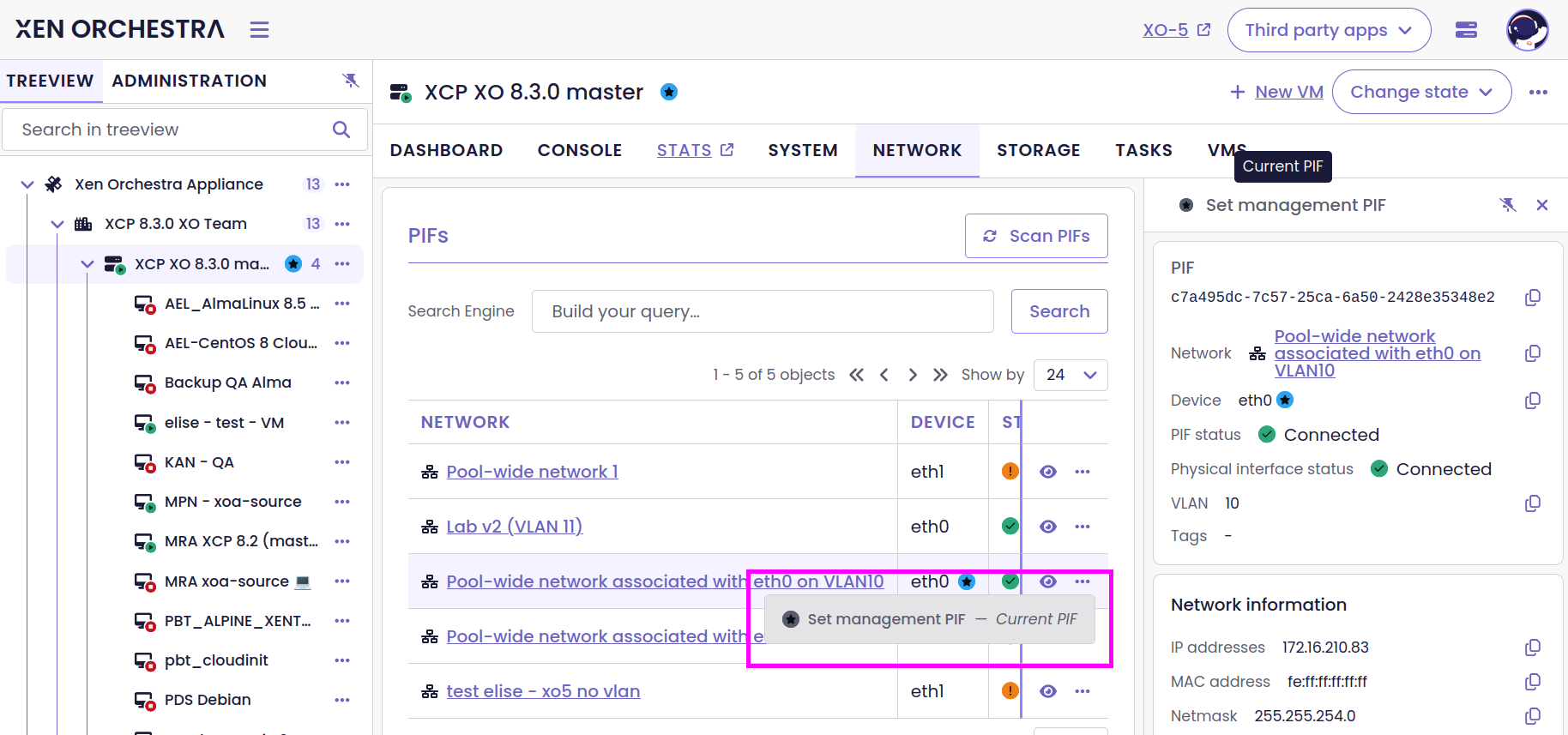This screenshot has height=735, width=1568.
Task: Click the Scan PIFs button
Action: point(1036,236)
